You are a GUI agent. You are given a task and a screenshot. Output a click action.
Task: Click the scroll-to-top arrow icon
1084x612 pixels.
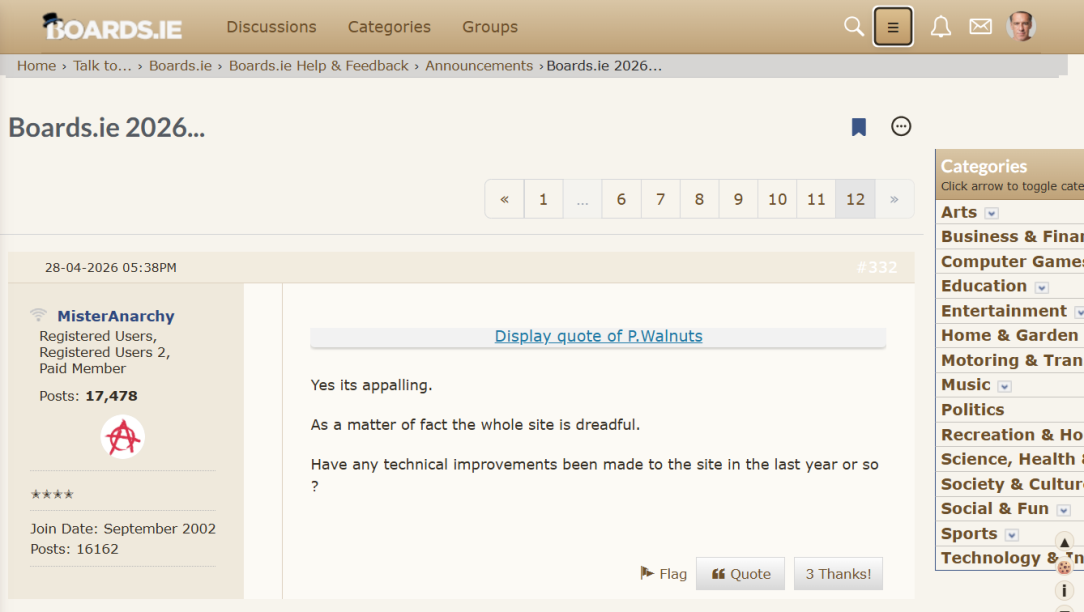1065,542
